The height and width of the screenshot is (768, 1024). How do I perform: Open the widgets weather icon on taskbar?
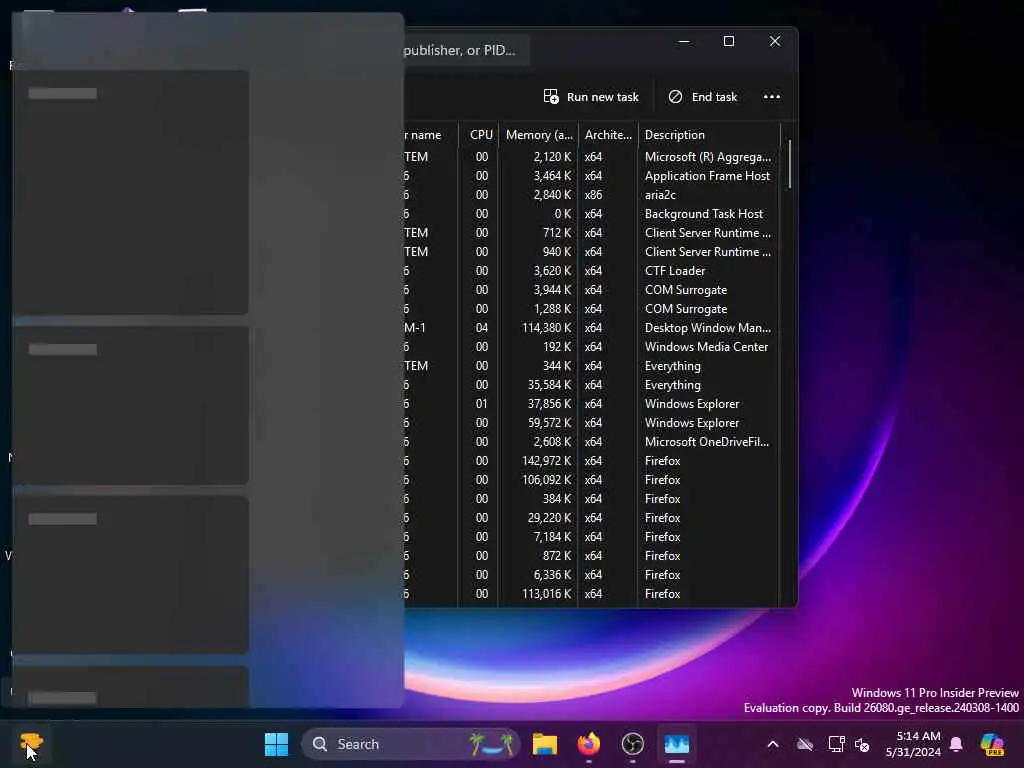coord(31,743)
